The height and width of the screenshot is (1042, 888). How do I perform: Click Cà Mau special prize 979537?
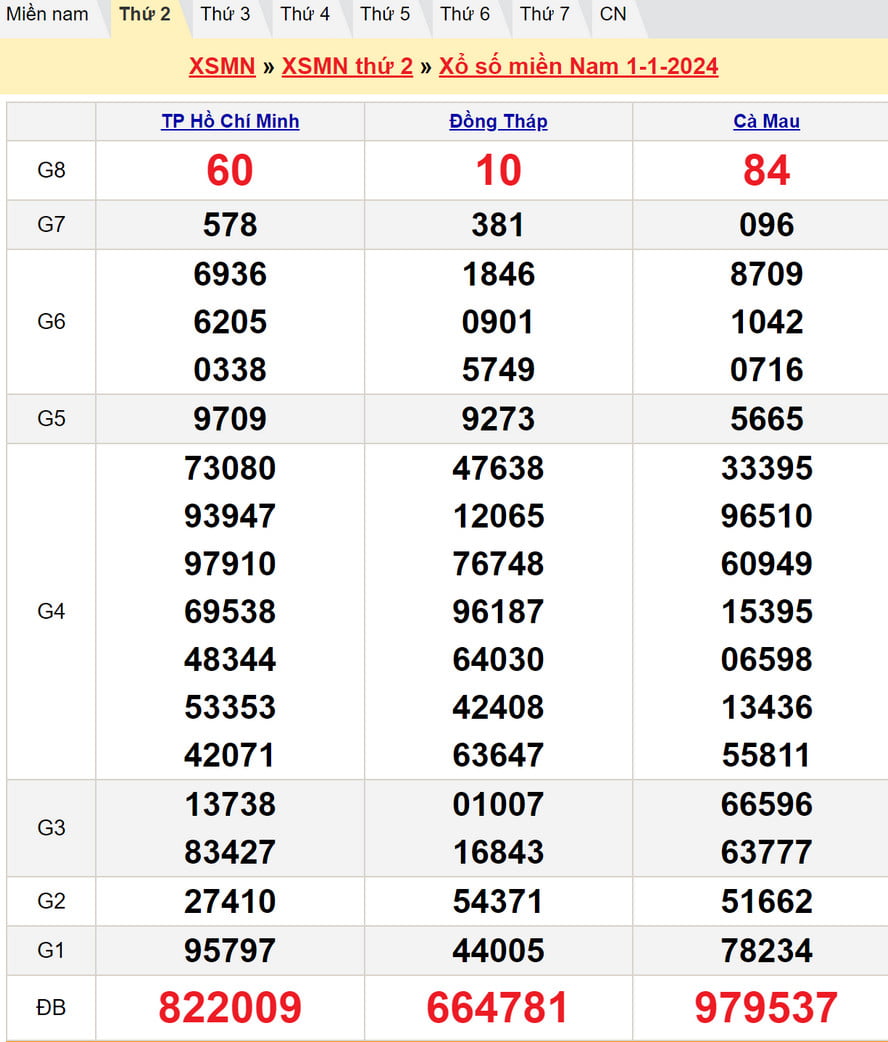(x=766, y=1008)
